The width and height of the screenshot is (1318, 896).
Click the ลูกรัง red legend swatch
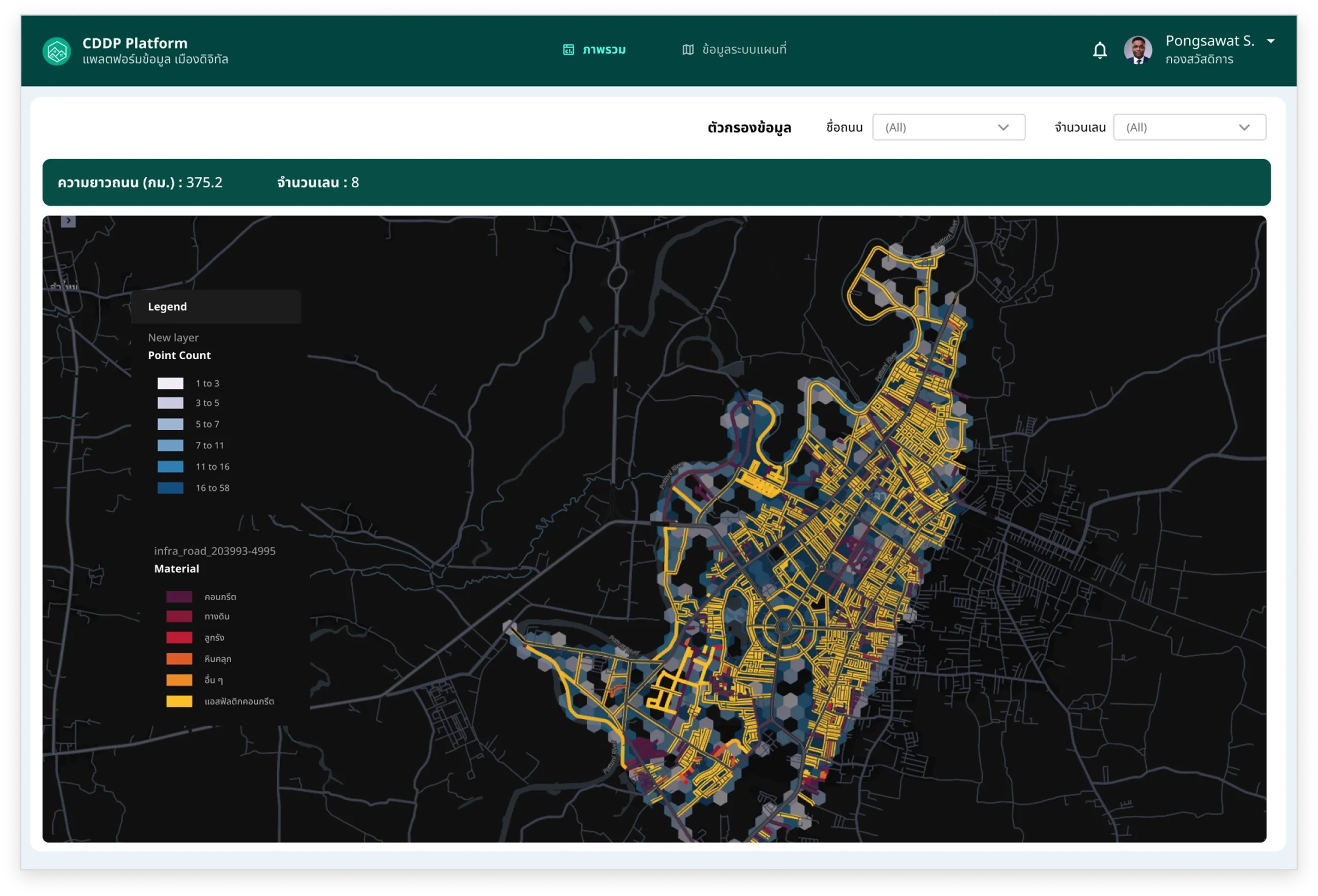pos(179,638)
